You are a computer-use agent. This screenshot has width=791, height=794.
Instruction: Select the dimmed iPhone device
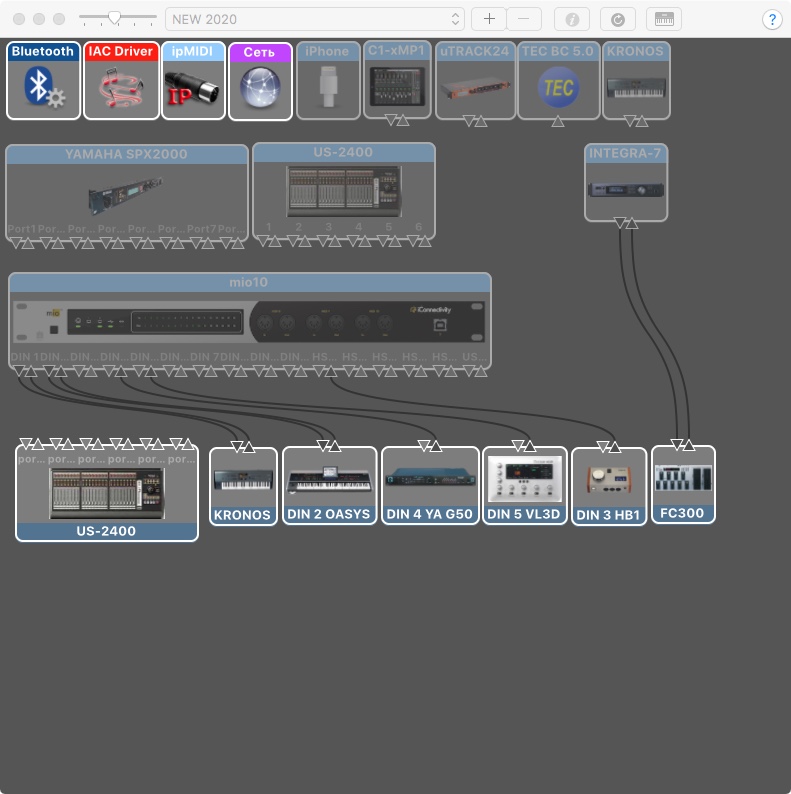tap(328, 81)
